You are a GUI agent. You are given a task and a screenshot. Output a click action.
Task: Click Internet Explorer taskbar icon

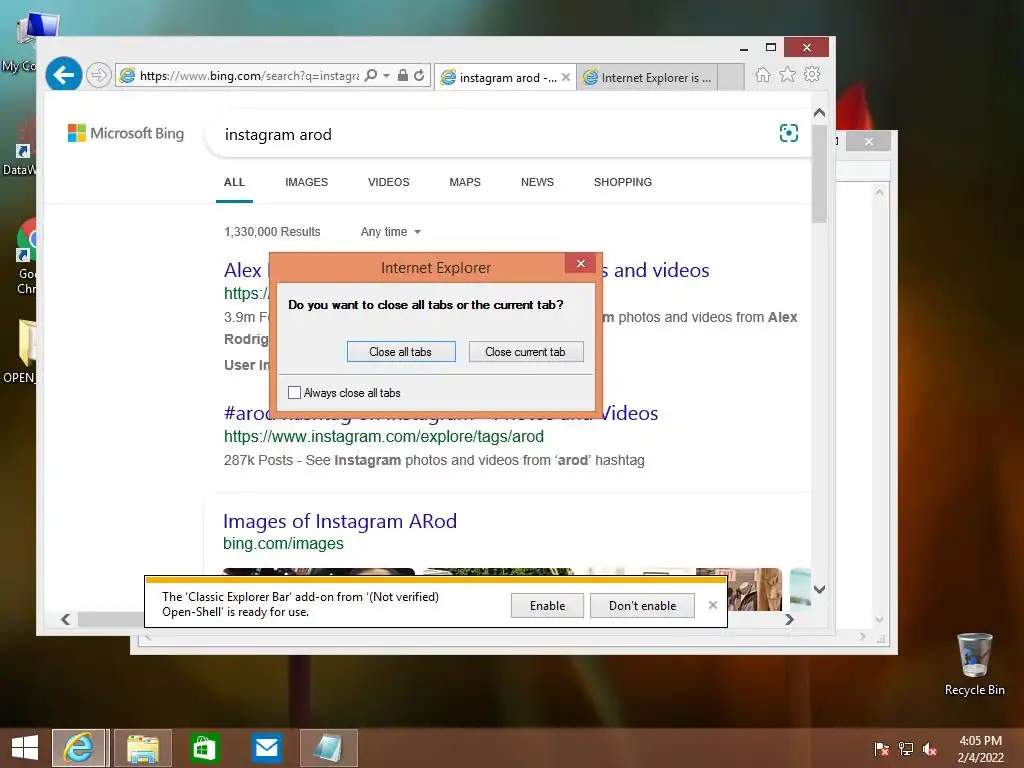point(78,748)
